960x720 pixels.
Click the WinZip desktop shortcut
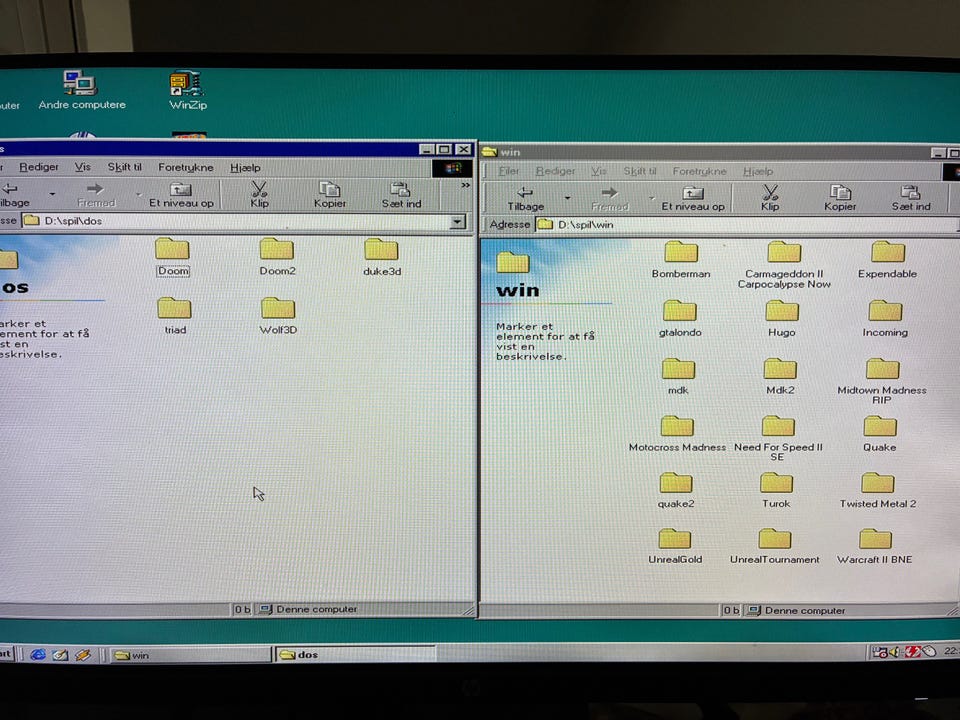coord(187,90)
